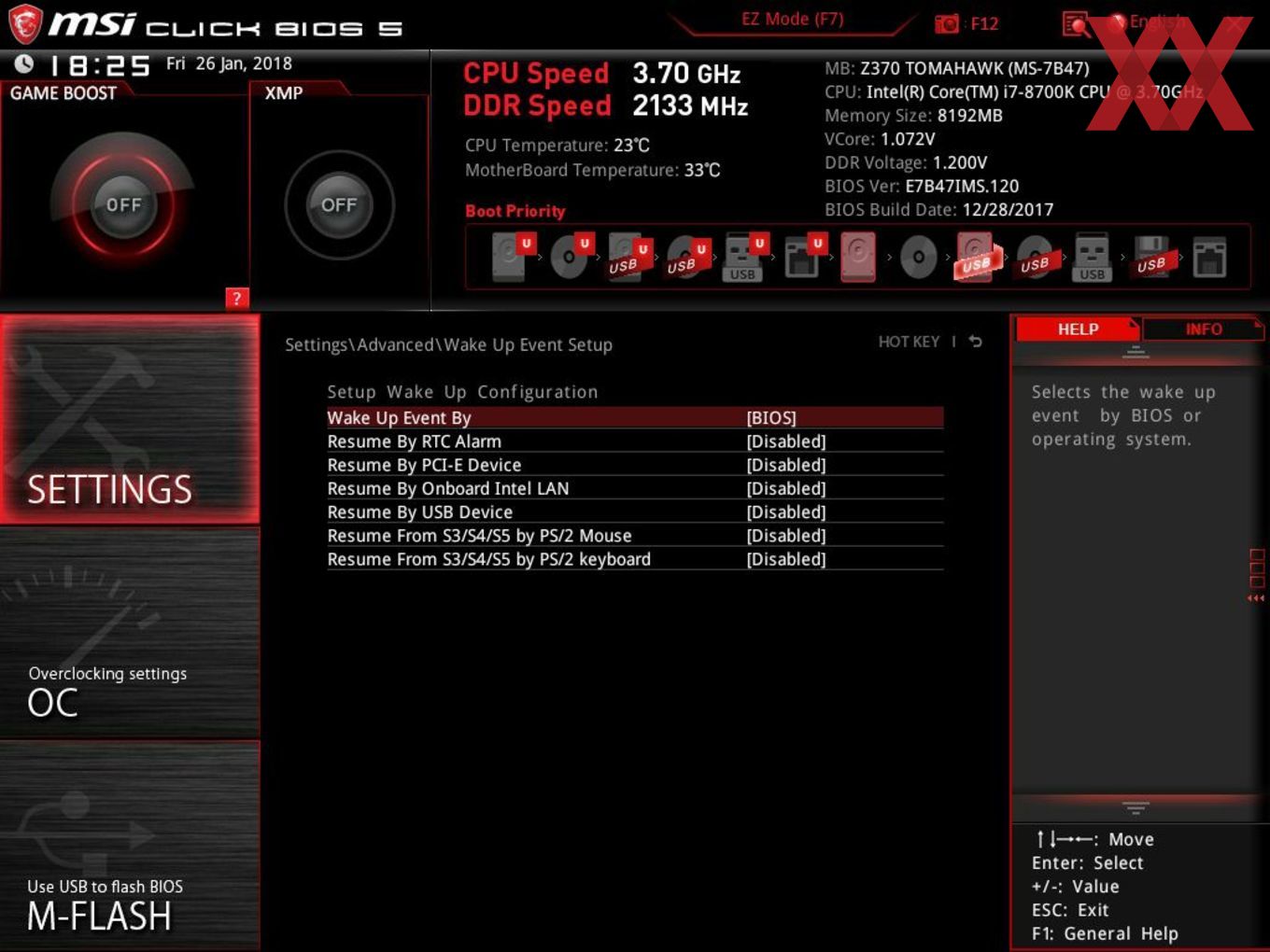Click the small arrows on right edge
This screenshot has width=1270, height=952.
(1256, 598)
